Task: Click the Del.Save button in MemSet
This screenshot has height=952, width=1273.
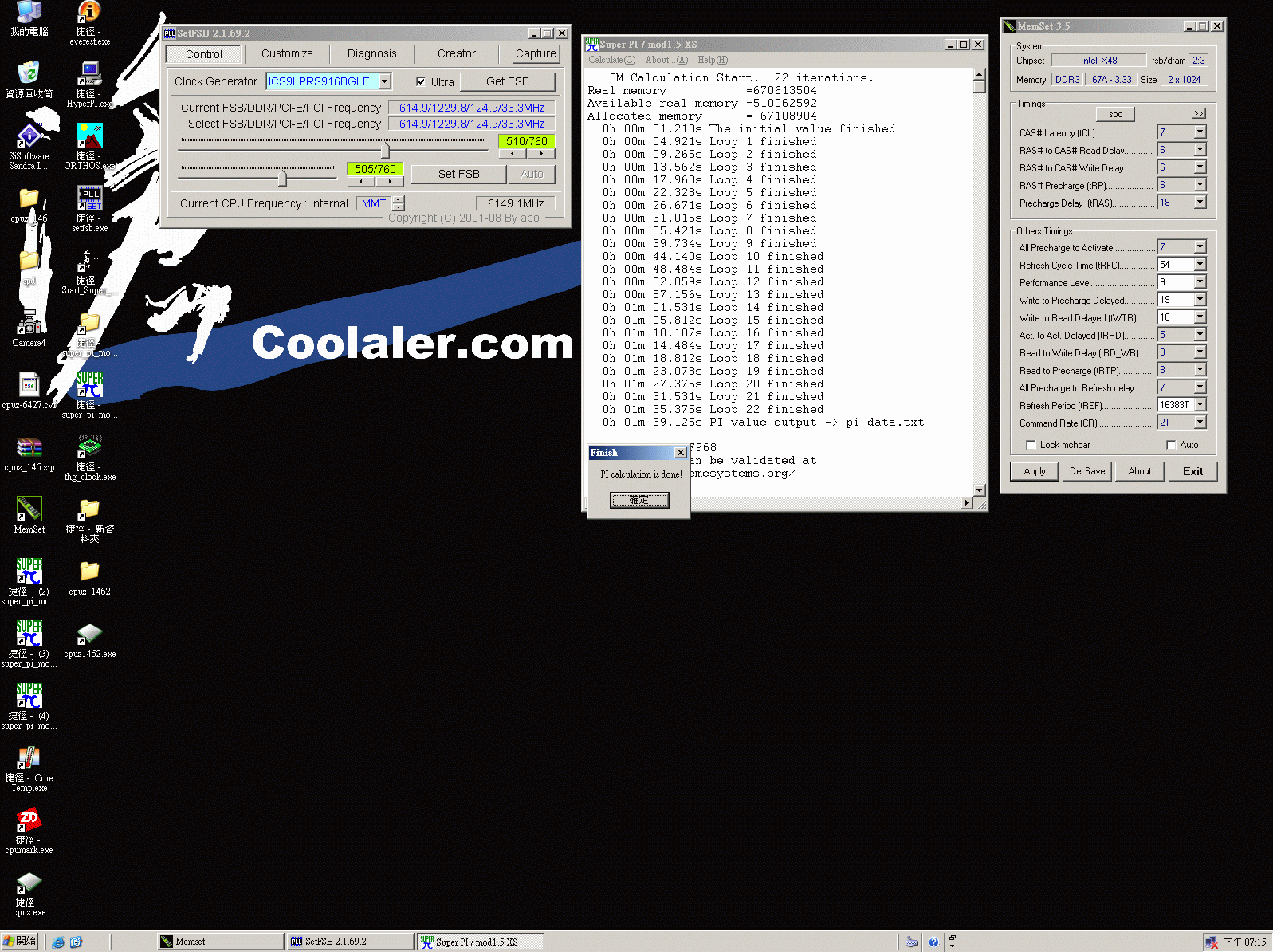Action: coord(1087,471)
